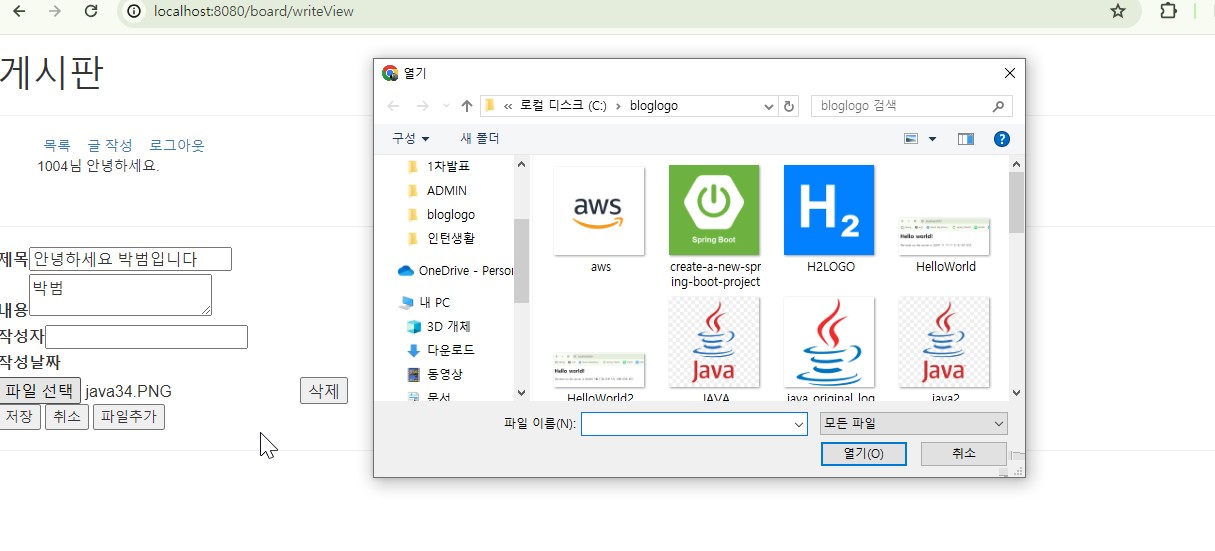Go up one folder level in dialog
Screen dimensions: 1215x551
click(x=467, y=106)
